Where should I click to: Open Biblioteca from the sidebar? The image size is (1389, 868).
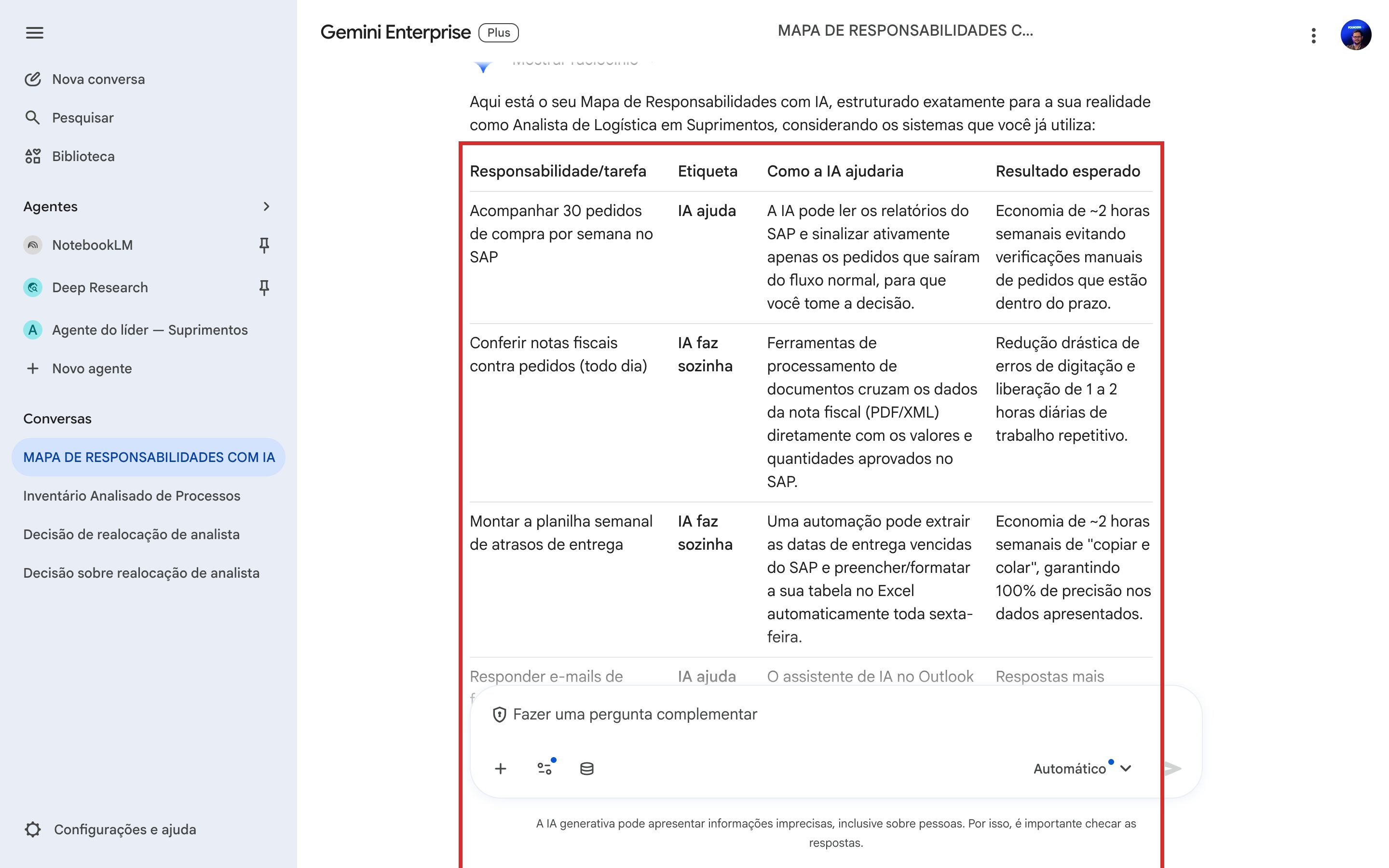click(x=148, y=156)
